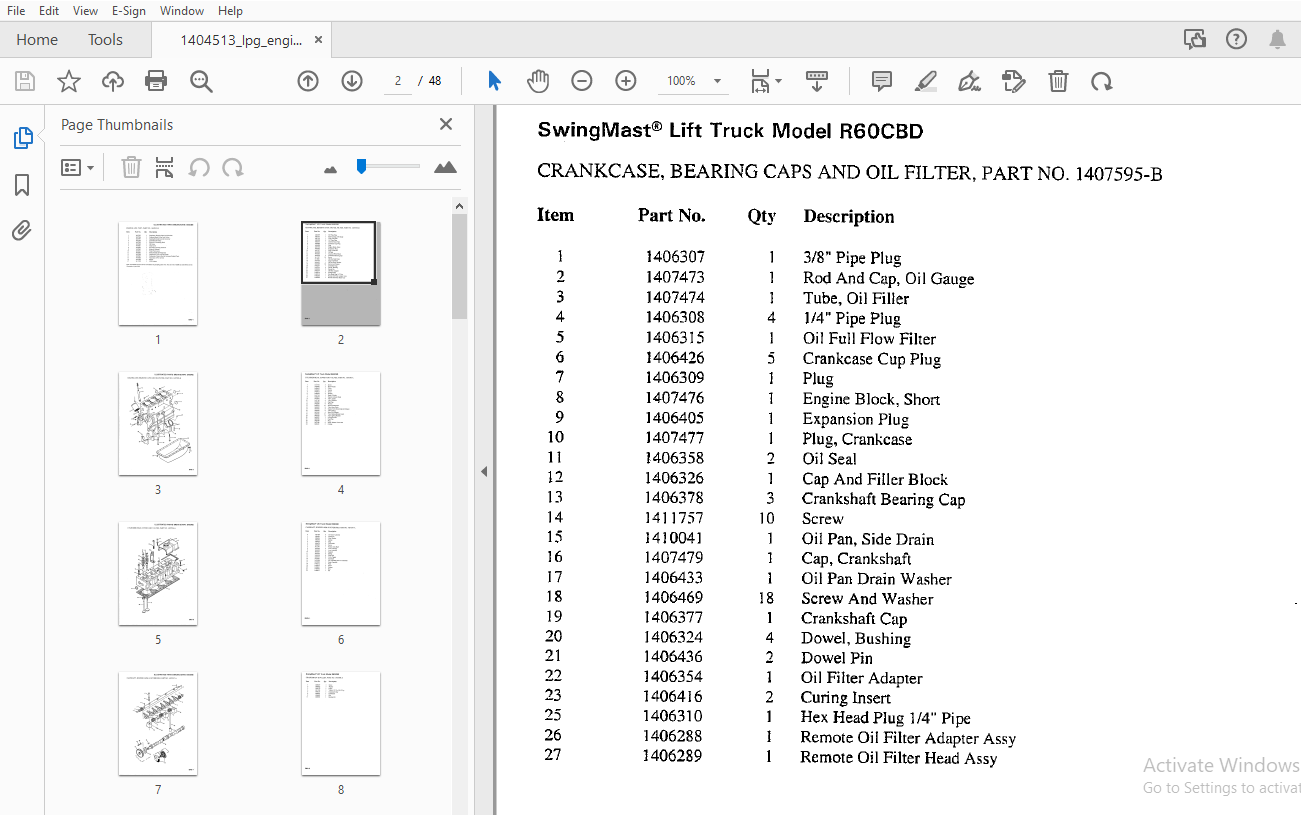The width and height of the screenshot is (1301, 815).
Task: Select page 5 thumbnail
Action: click(x=158, y=573)
